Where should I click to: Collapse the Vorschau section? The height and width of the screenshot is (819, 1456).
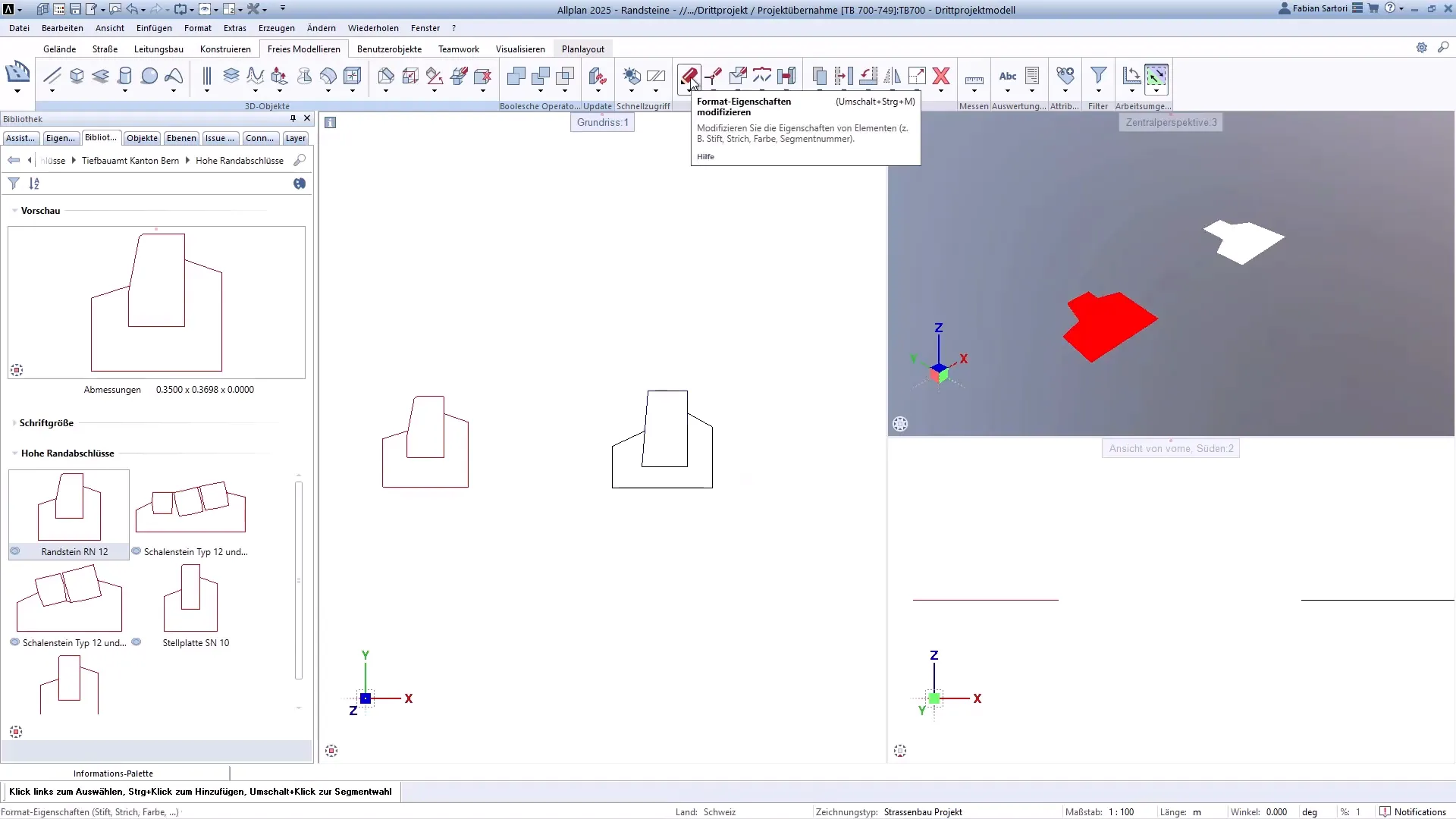(x=14, y=211)
